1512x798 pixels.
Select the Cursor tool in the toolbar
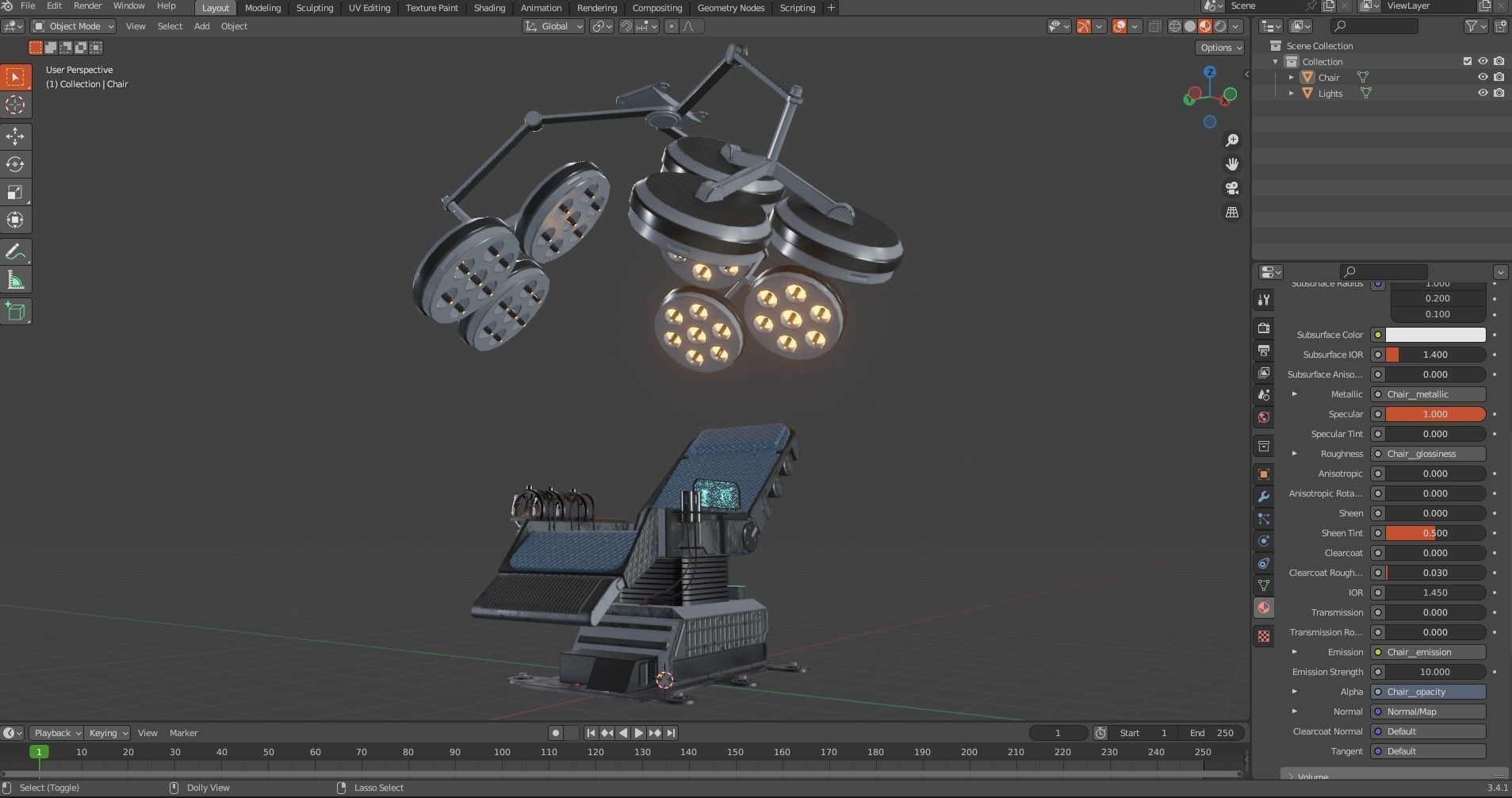(15, 105)
